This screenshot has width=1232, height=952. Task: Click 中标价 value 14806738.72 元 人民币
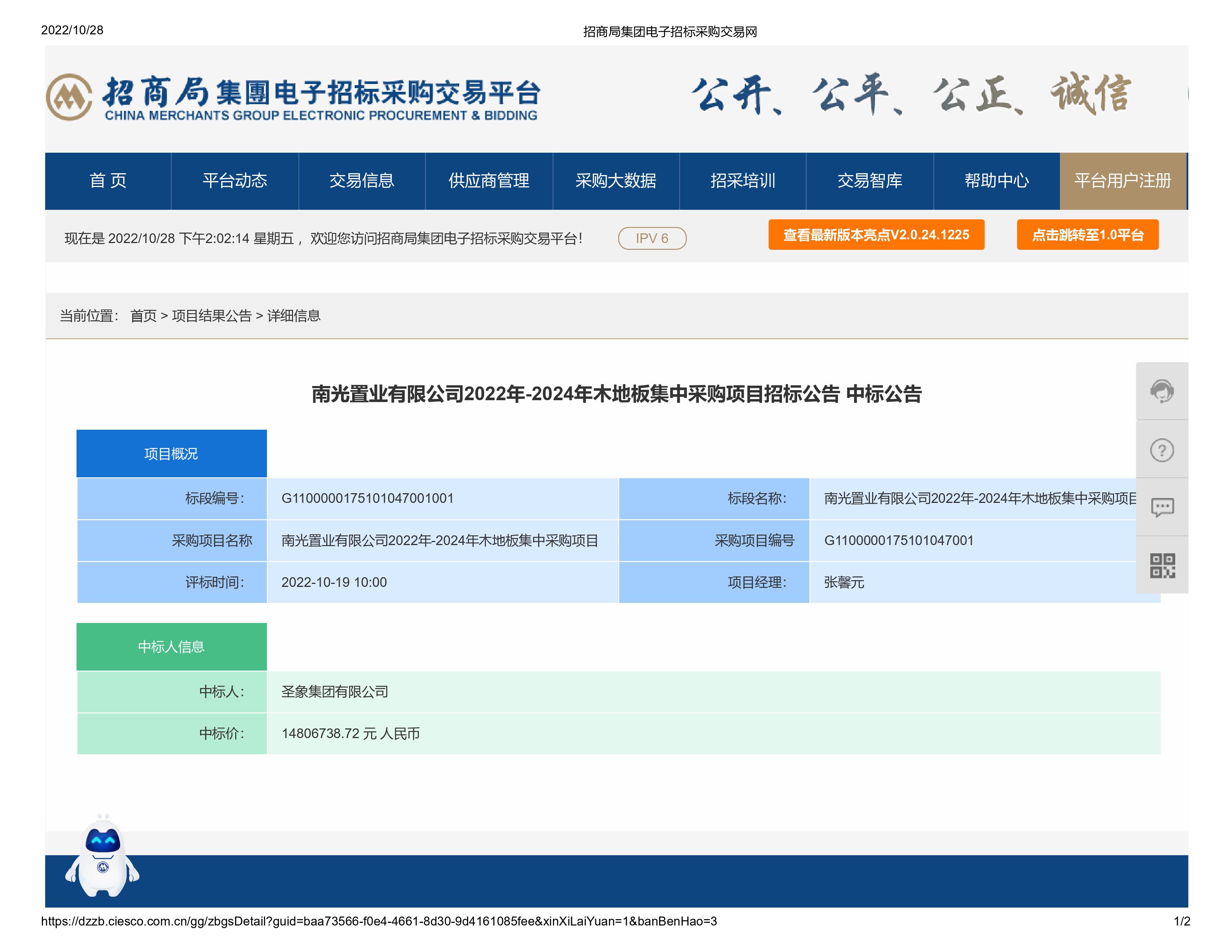(350, 733)
